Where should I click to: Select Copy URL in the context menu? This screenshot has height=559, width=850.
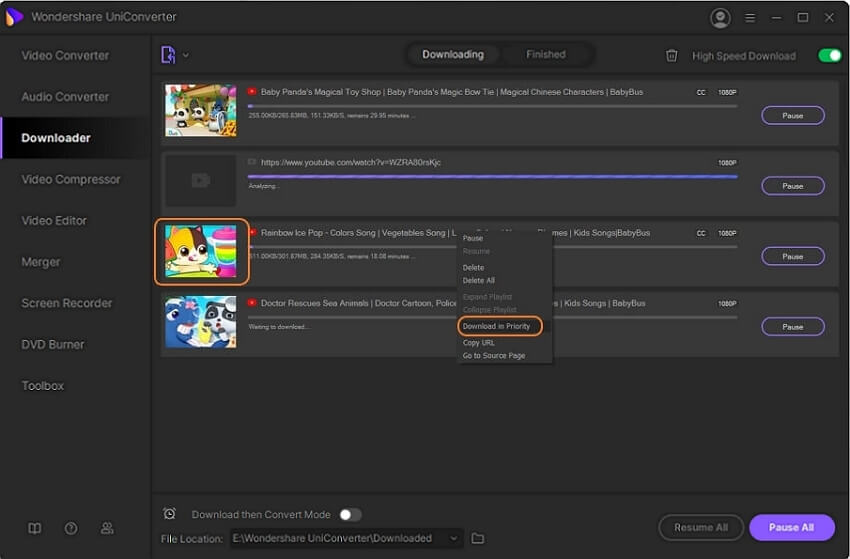479,342
